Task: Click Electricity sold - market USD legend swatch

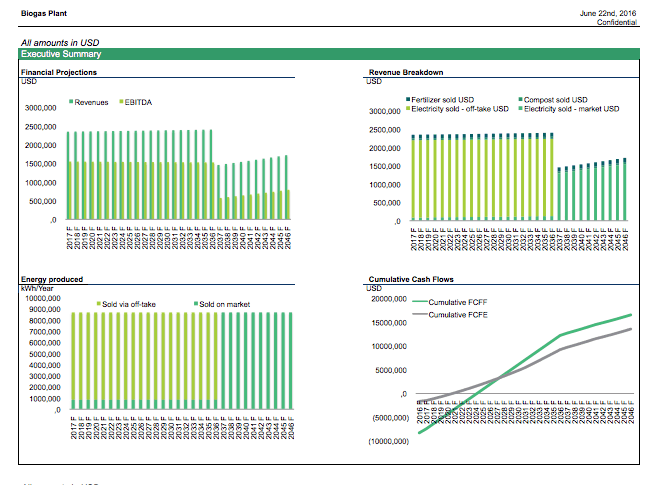Action: tap(520, 109)
